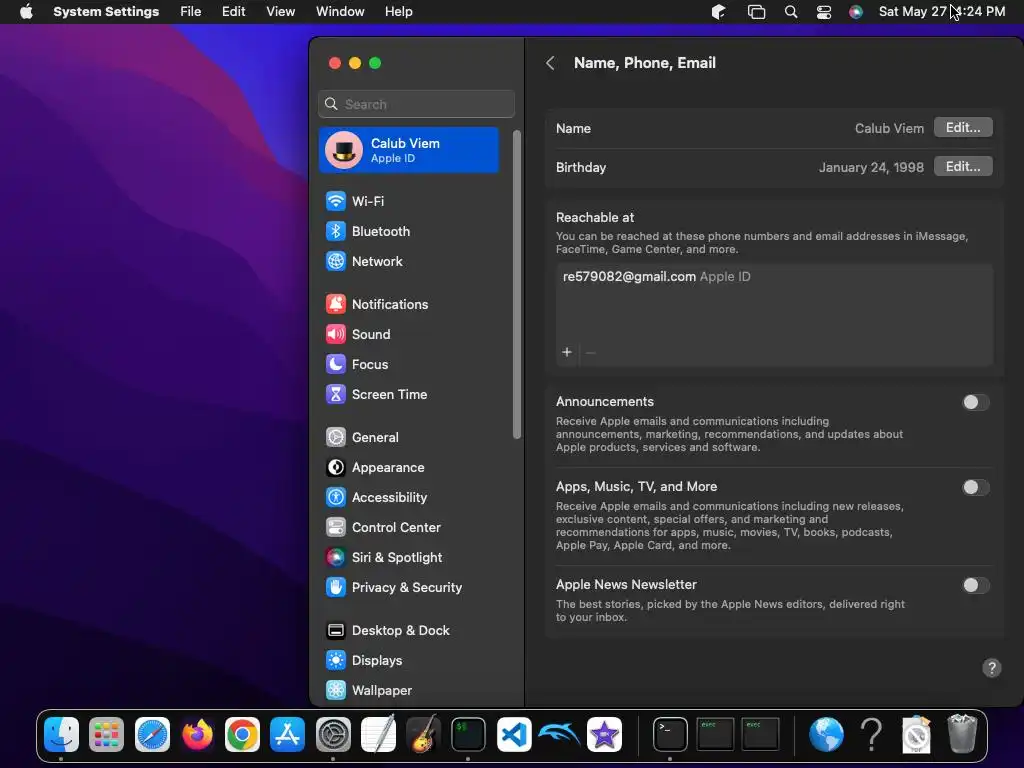Open the Window menu
The height and width of the screenshot is (768, 1024).
[340, 12]
